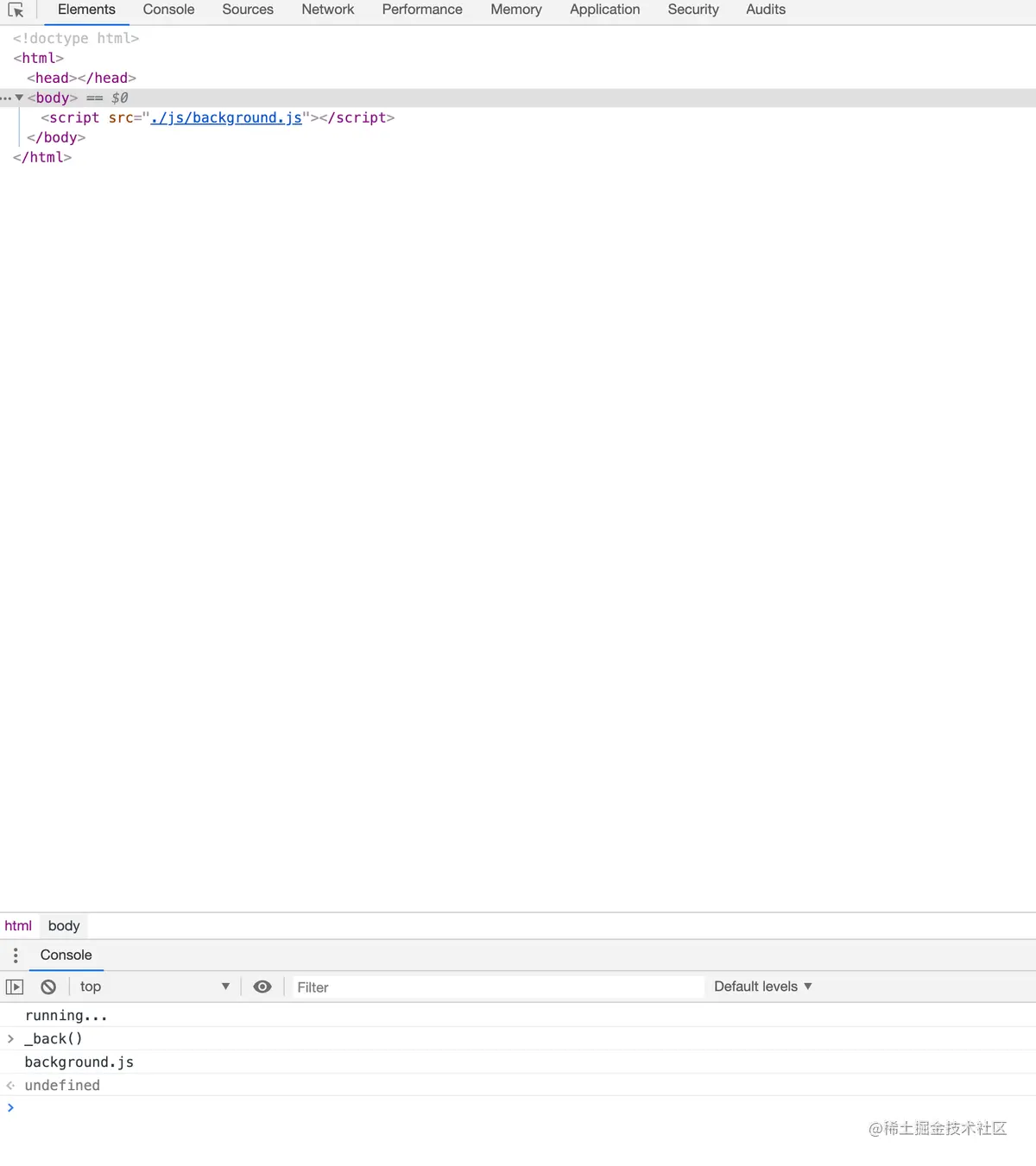The width and height of the screenshot is (1036, 1166).
Task: Open the drawer kebab menu beside Console
Action: point(16,955)
